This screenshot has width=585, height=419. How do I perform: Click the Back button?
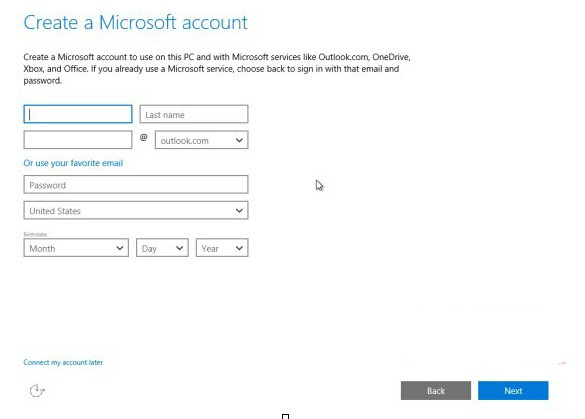(436, 391)
